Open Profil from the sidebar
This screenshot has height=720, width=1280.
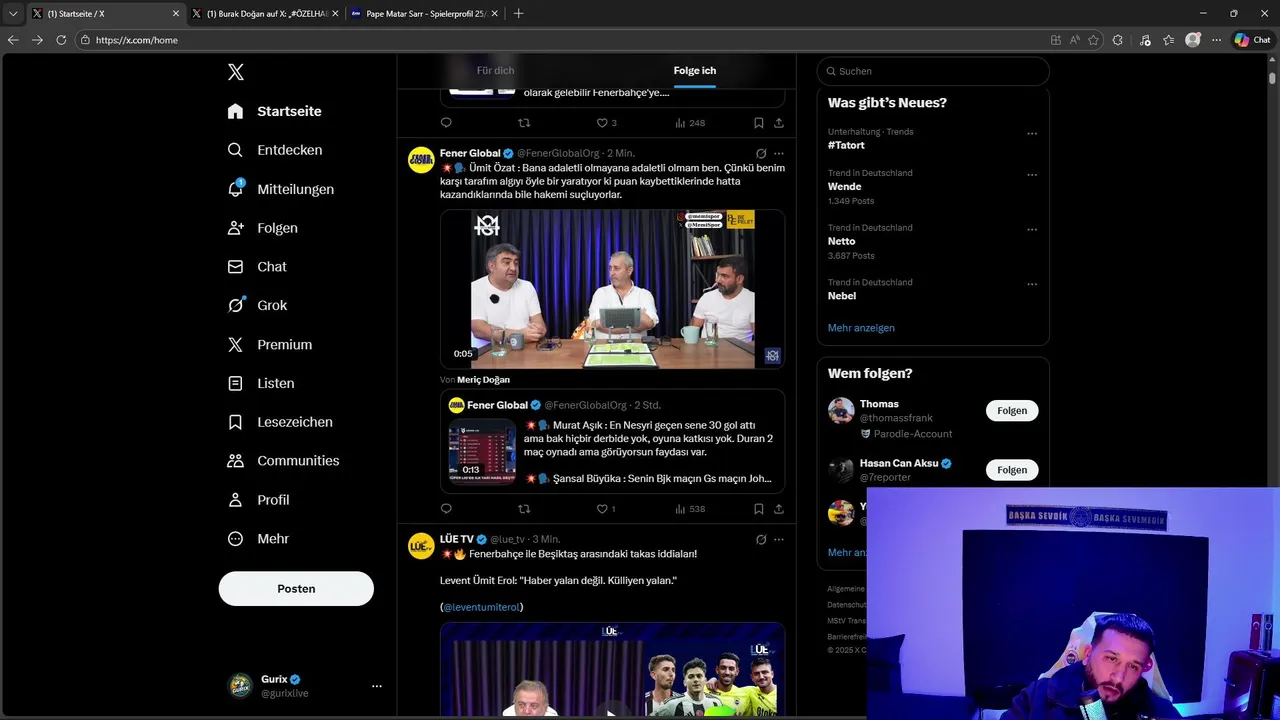(x=259, y=500)
